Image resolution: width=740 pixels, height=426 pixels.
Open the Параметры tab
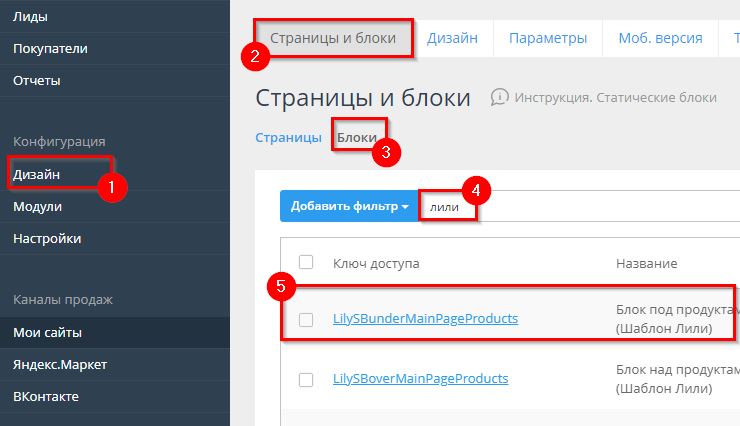(547, 38)
